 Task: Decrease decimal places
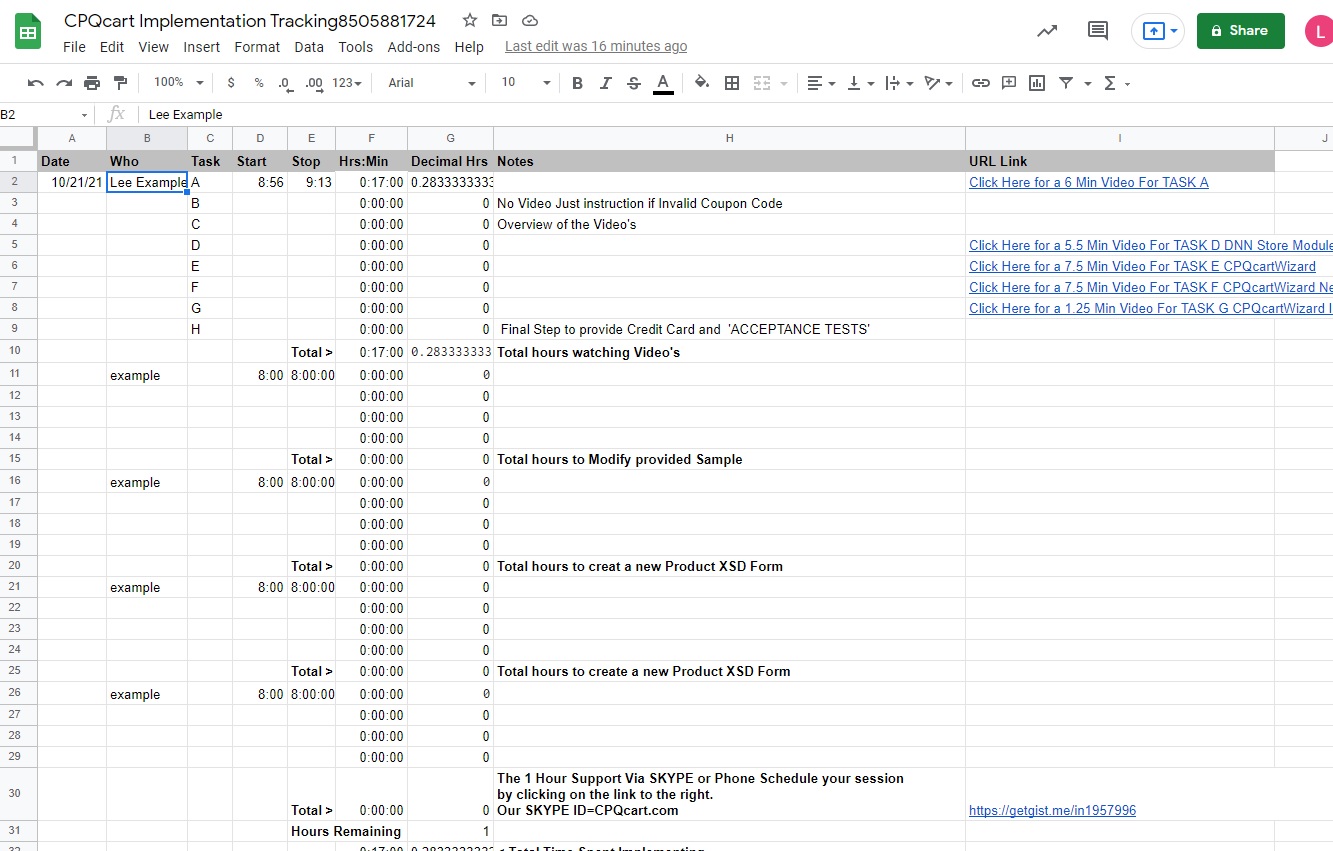pos(285,83)
